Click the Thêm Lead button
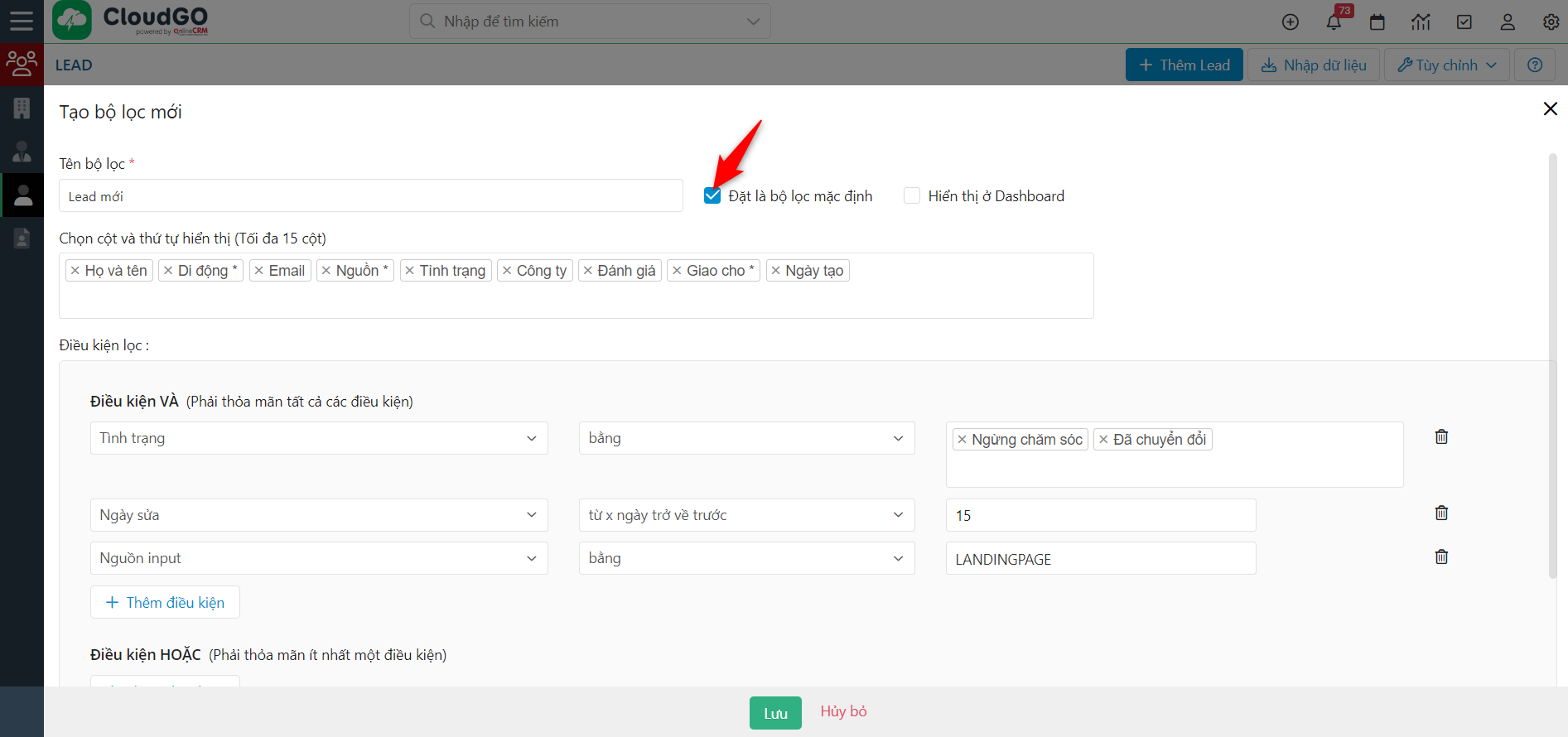The image size is (1568, 737). point(1184,65)
